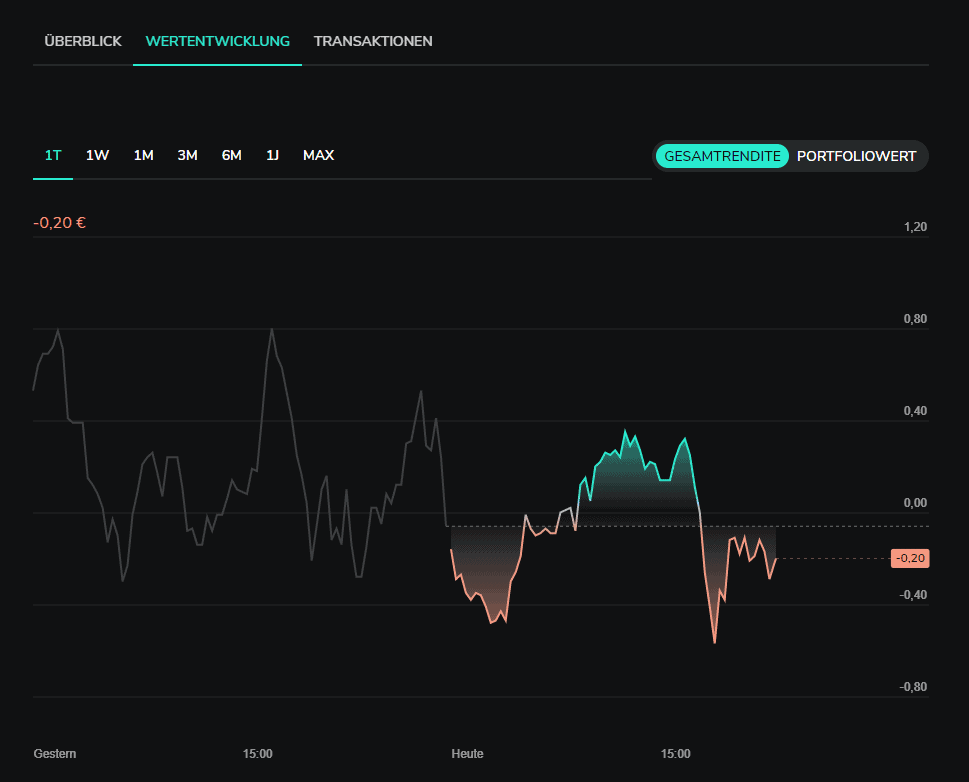
Task: Display the 6M time range
Action: 231,155
